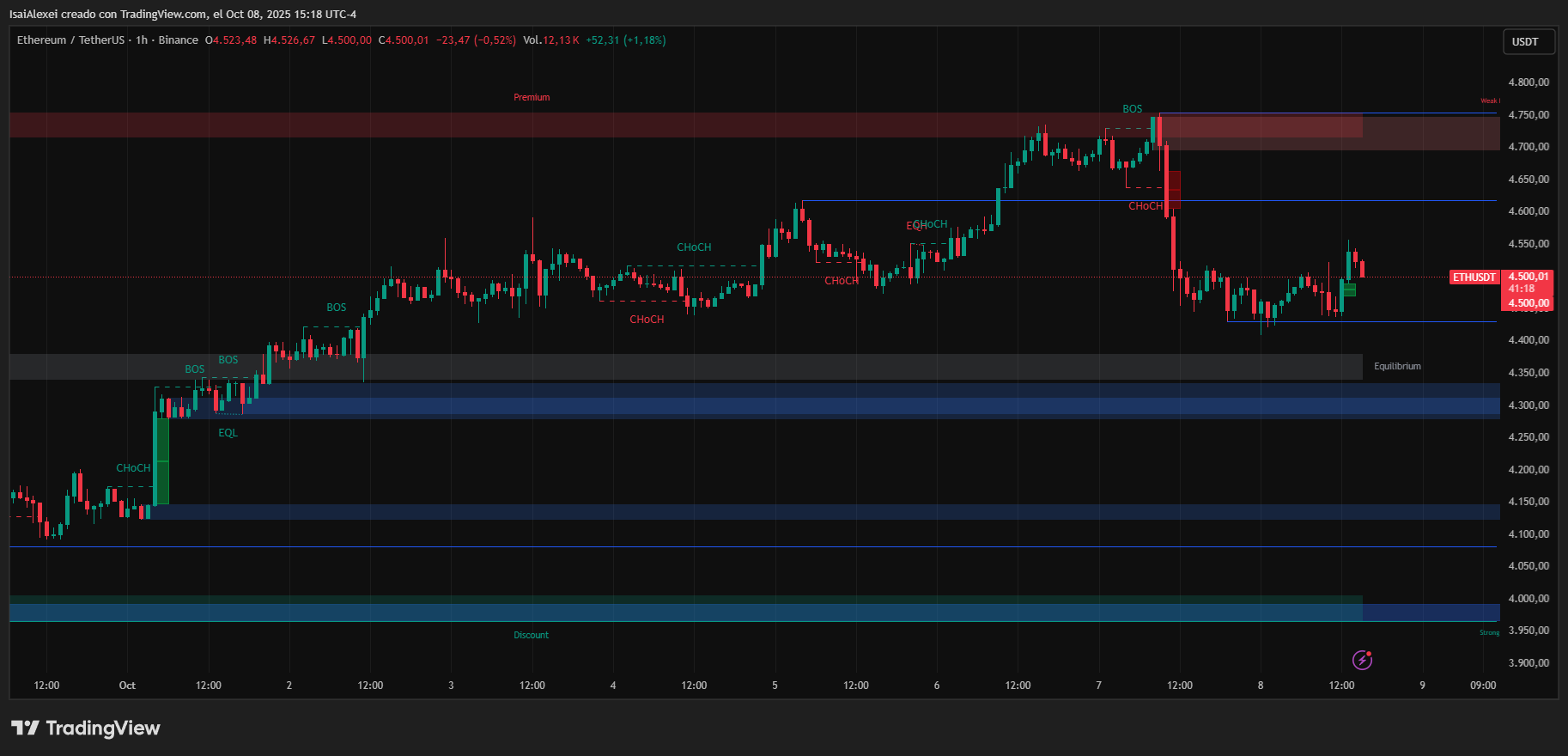The height and width of the screenshot is (756, 1568).
Task: Select the Equilibrium label
Action: tap(1397, 367)
